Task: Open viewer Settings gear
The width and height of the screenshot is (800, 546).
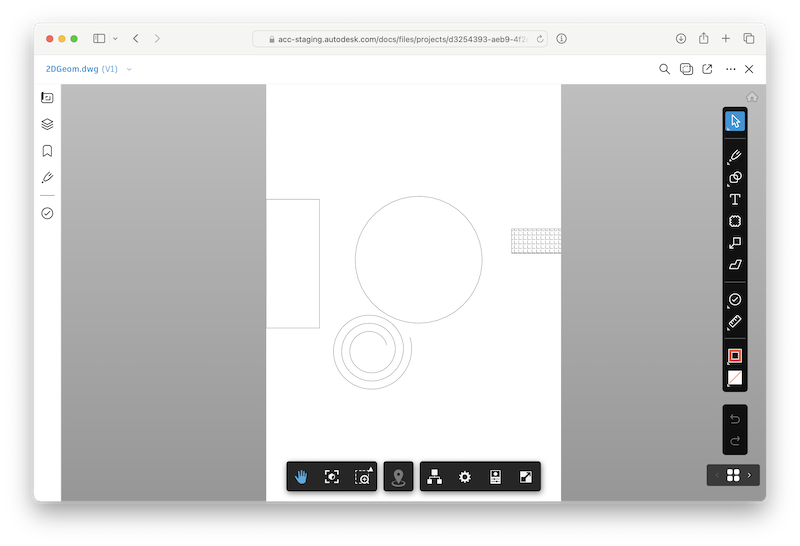Action: pyautogui.click(x=464, y=477)
